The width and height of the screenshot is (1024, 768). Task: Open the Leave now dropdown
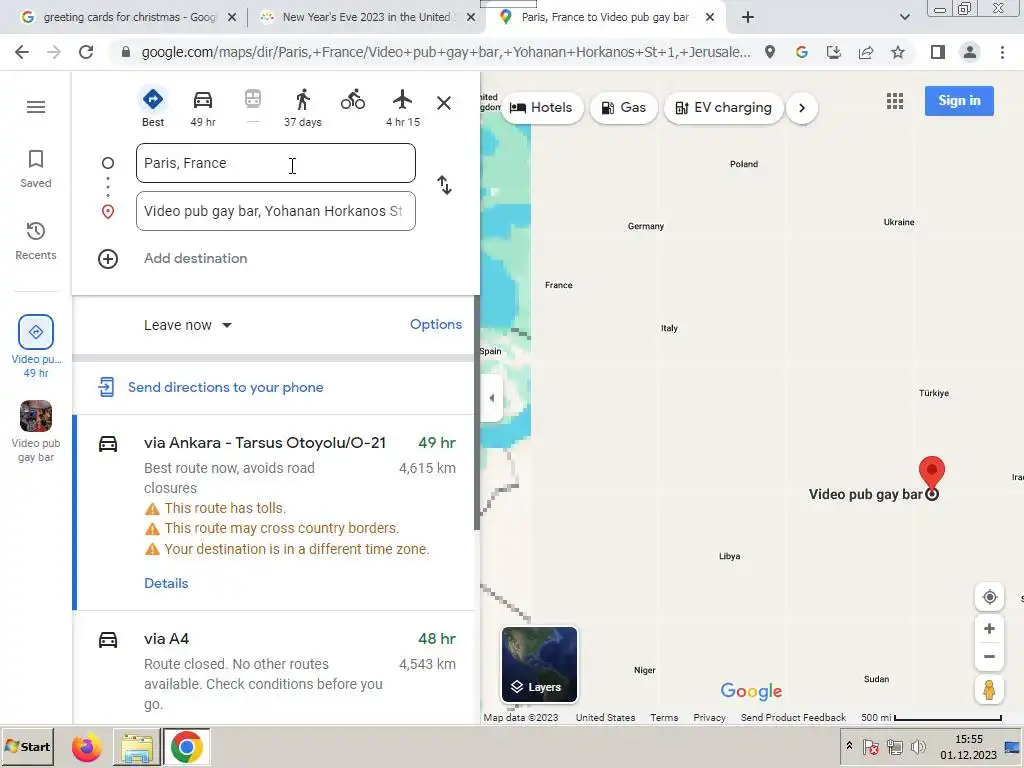point(188,325)
